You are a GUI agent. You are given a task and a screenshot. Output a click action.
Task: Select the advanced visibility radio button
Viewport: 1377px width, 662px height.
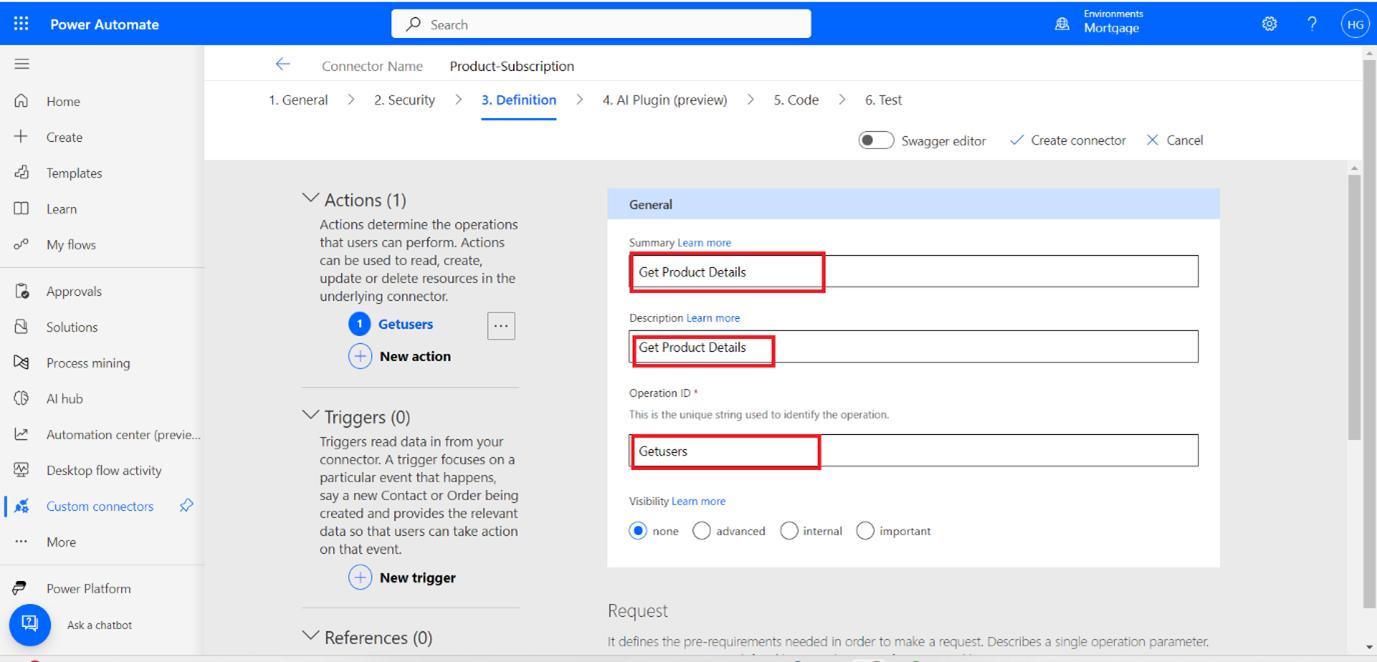702,531
